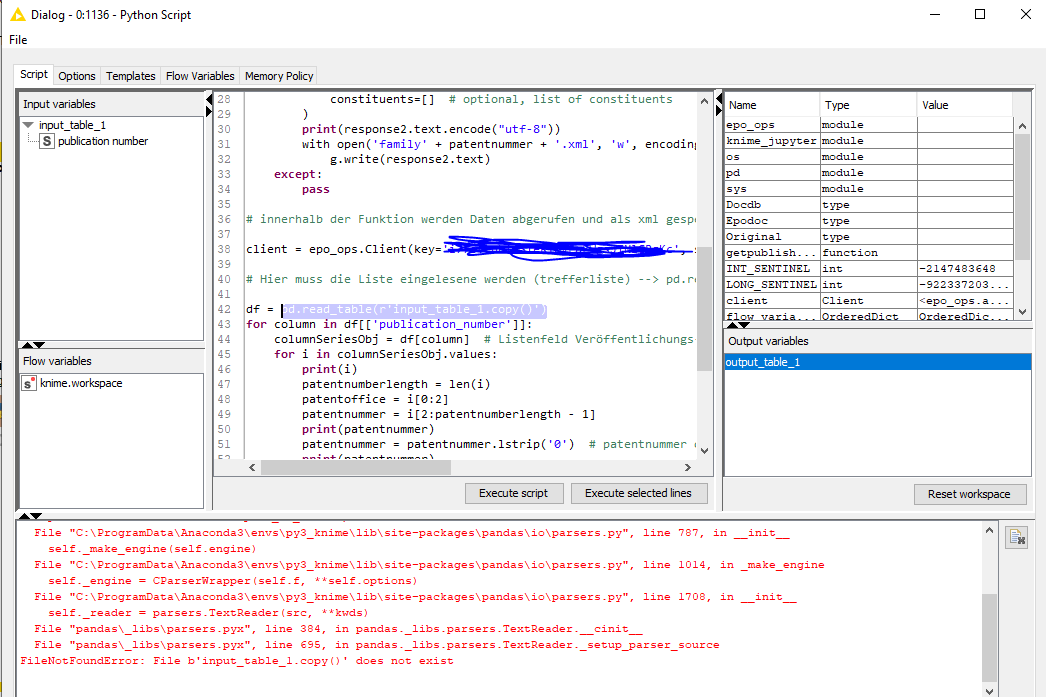Expand the input variables side panel with the right-pointing divider arrow
This screenshot has width=1046, height=697.
coord(209,111)
